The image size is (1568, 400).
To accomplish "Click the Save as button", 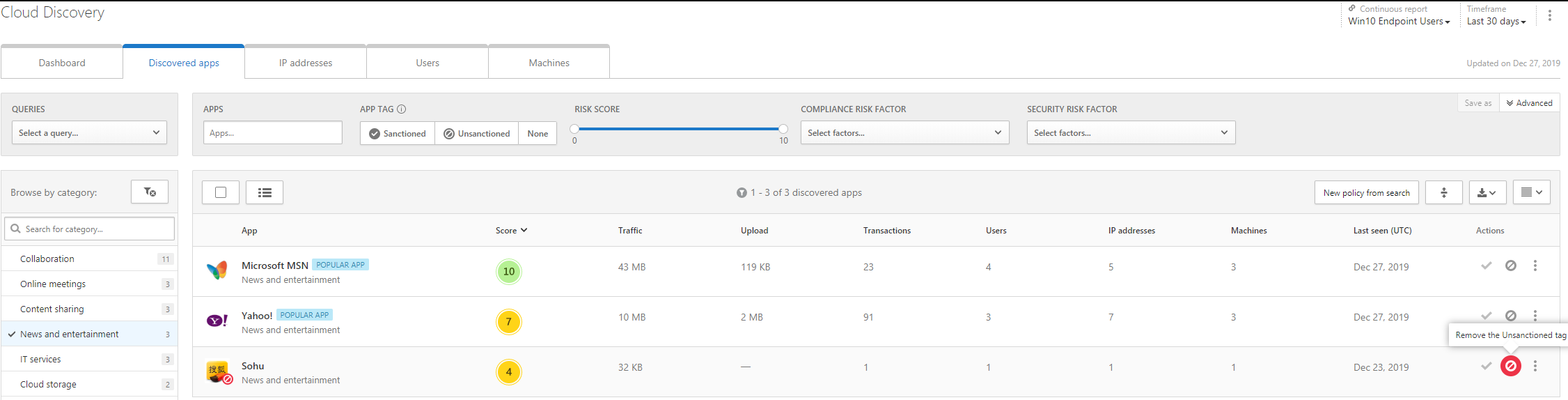I will click(x=1477, y=102).
